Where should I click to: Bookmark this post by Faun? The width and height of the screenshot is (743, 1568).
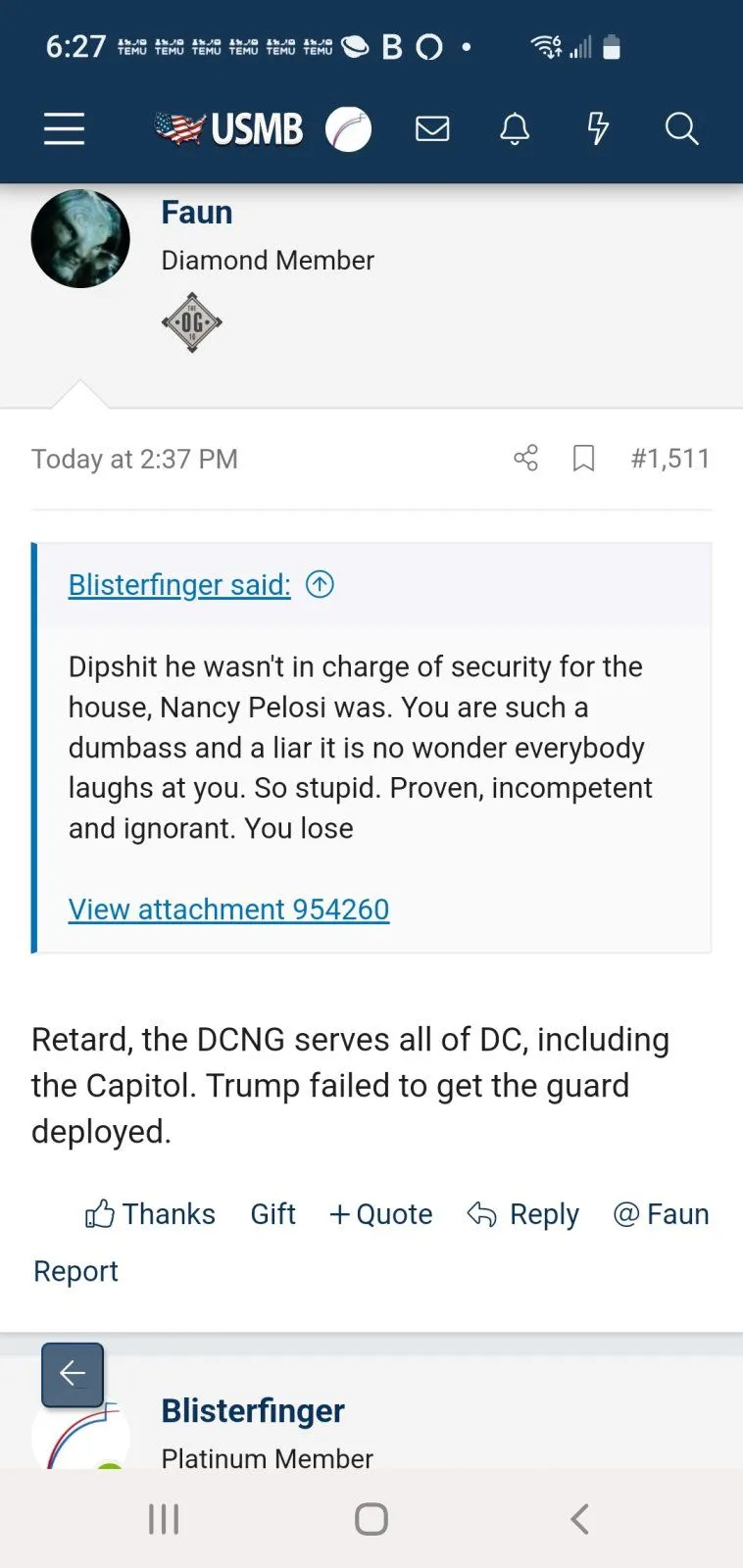583,458
